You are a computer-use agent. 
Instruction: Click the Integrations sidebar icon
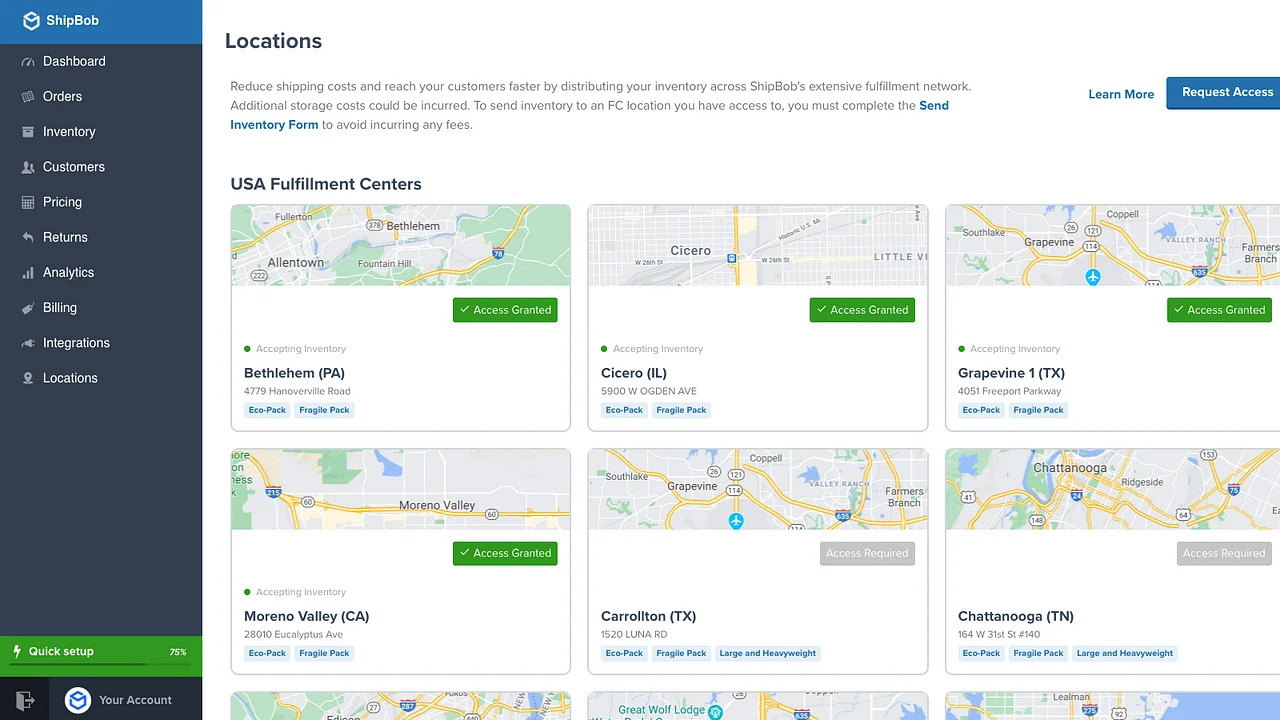click(x=28, y=343)
